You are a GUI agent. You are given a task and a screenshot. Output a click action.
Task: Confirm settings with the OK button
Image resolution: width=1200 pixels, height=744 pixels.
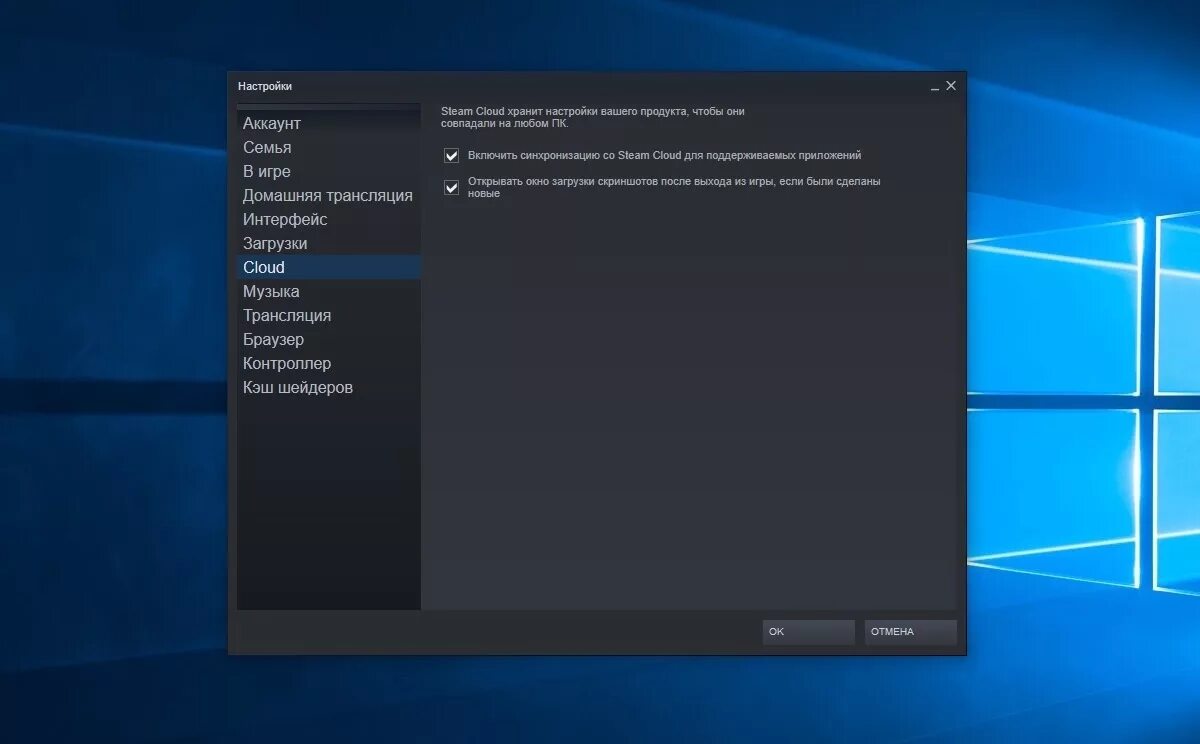coord(808,632)
